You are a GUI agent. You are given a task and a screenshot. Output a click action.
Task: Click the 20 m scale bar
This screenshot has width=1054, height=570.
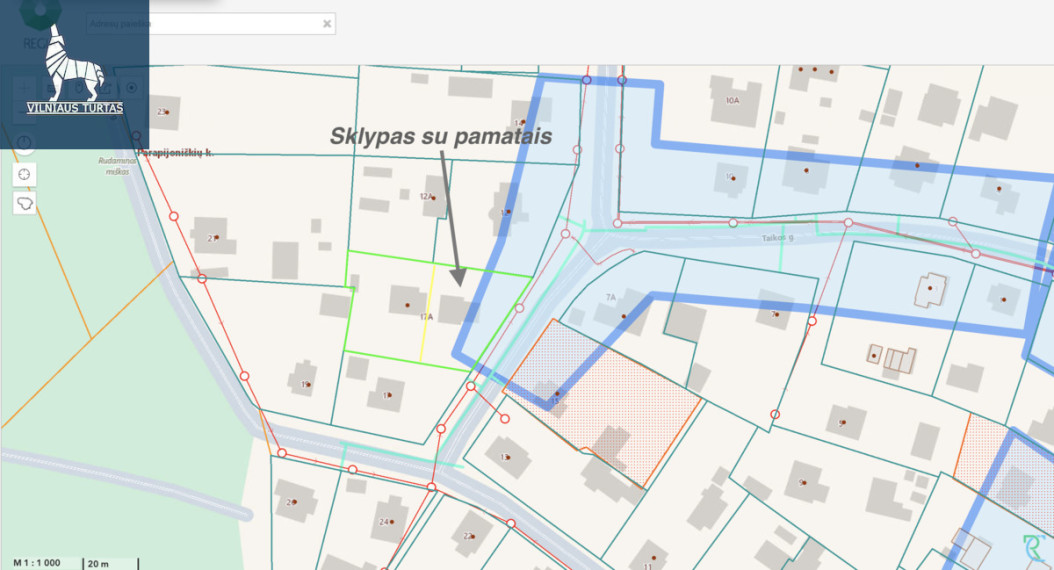[111, 563]
